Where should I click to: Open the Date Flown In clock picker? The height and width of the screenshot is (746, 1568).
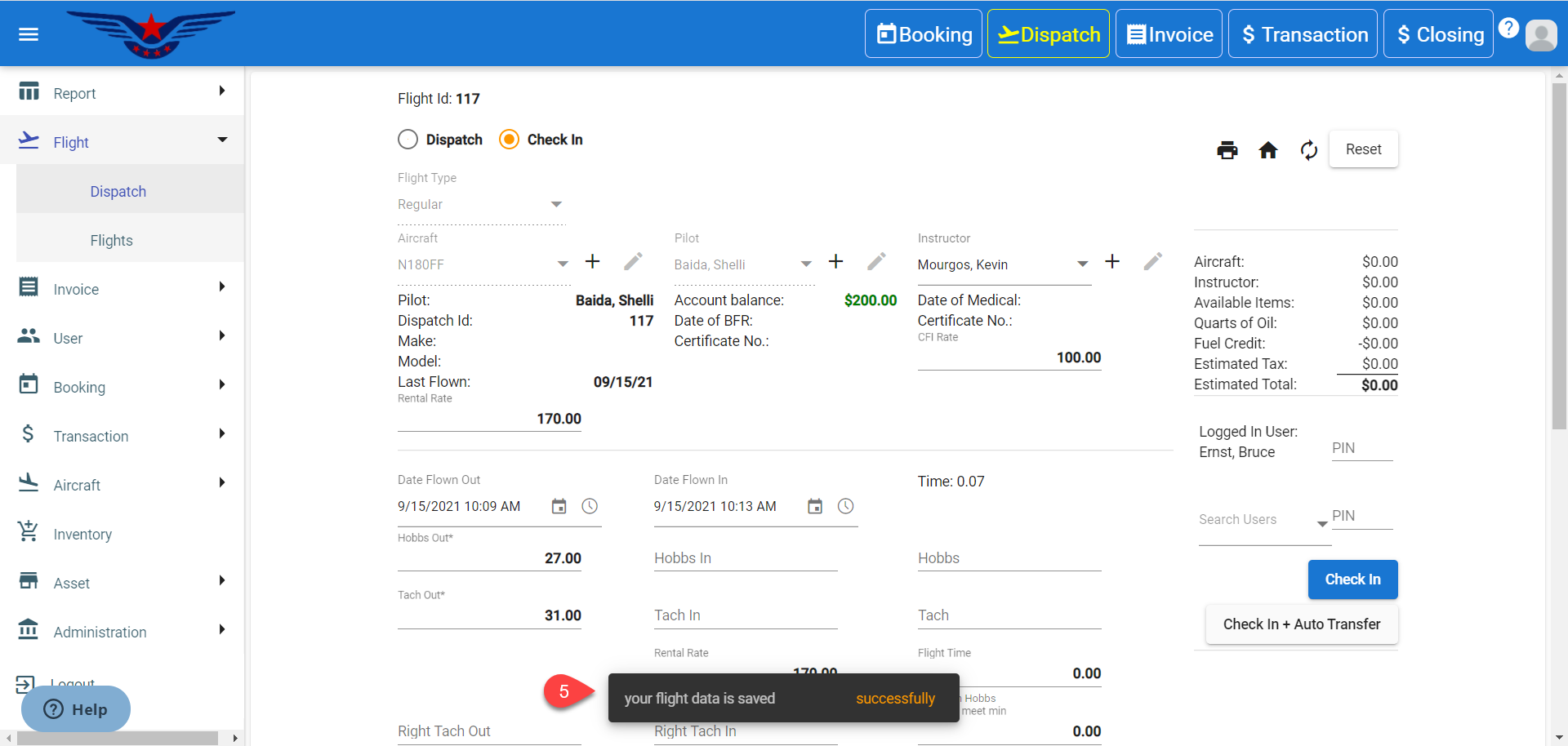[845, 507]
